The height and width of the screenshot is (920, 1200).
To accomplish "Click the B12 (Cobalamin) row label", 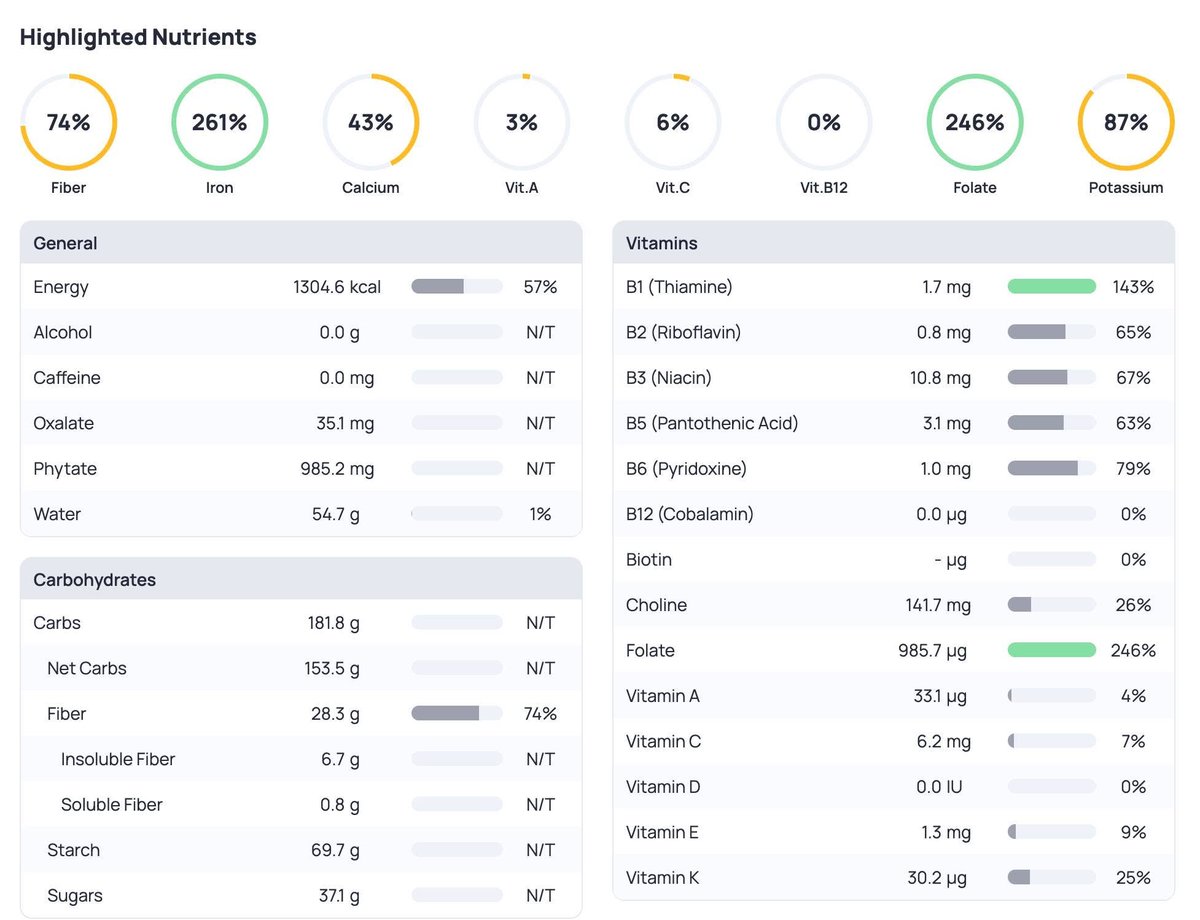I will coord(690,514).
